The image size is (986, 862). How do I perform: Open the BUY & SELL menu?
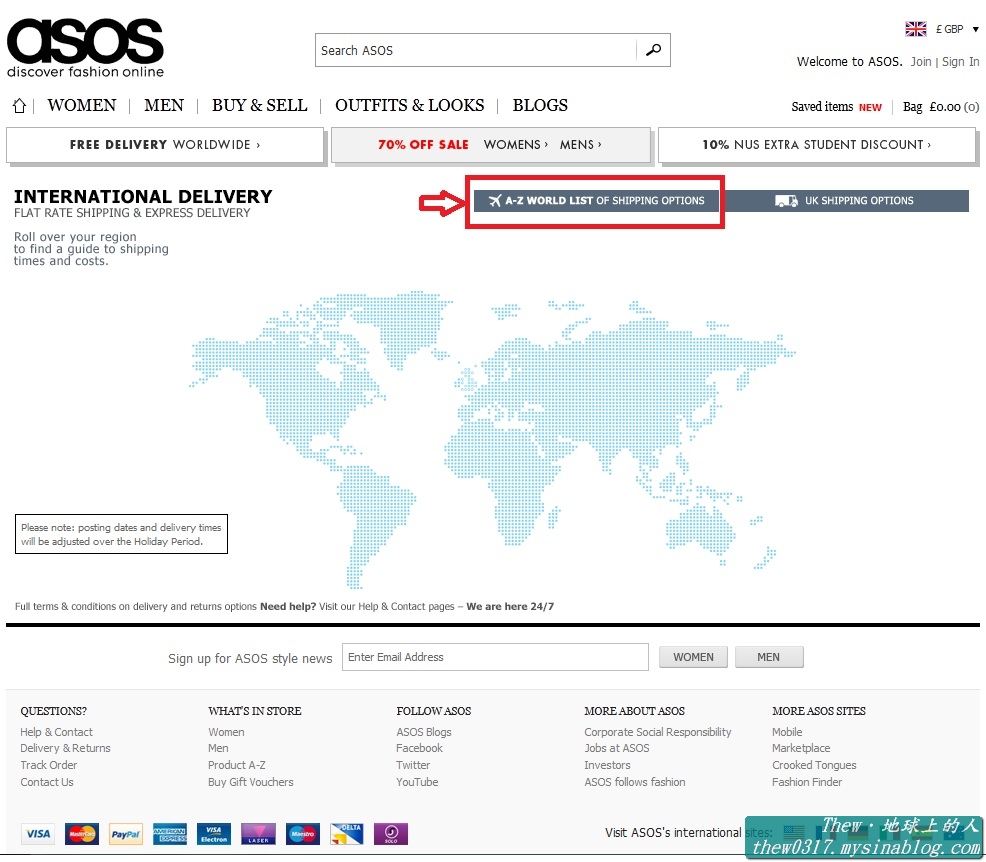tap(259, 105)
